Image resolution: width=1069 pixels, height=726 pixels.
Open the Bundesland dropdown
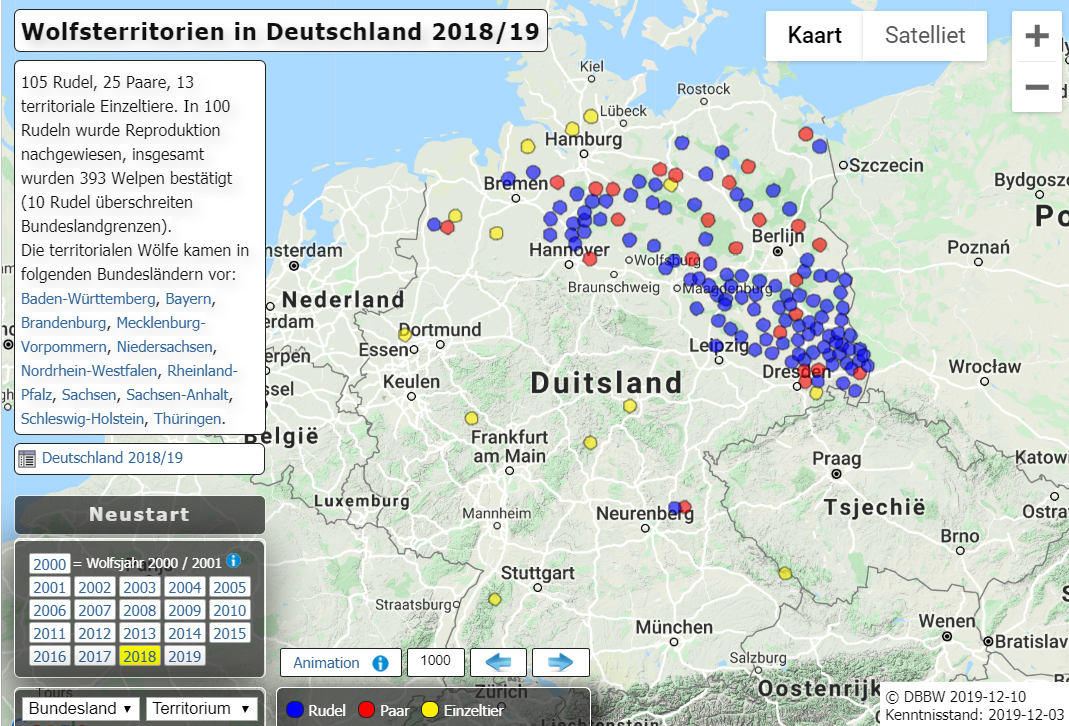79,707
